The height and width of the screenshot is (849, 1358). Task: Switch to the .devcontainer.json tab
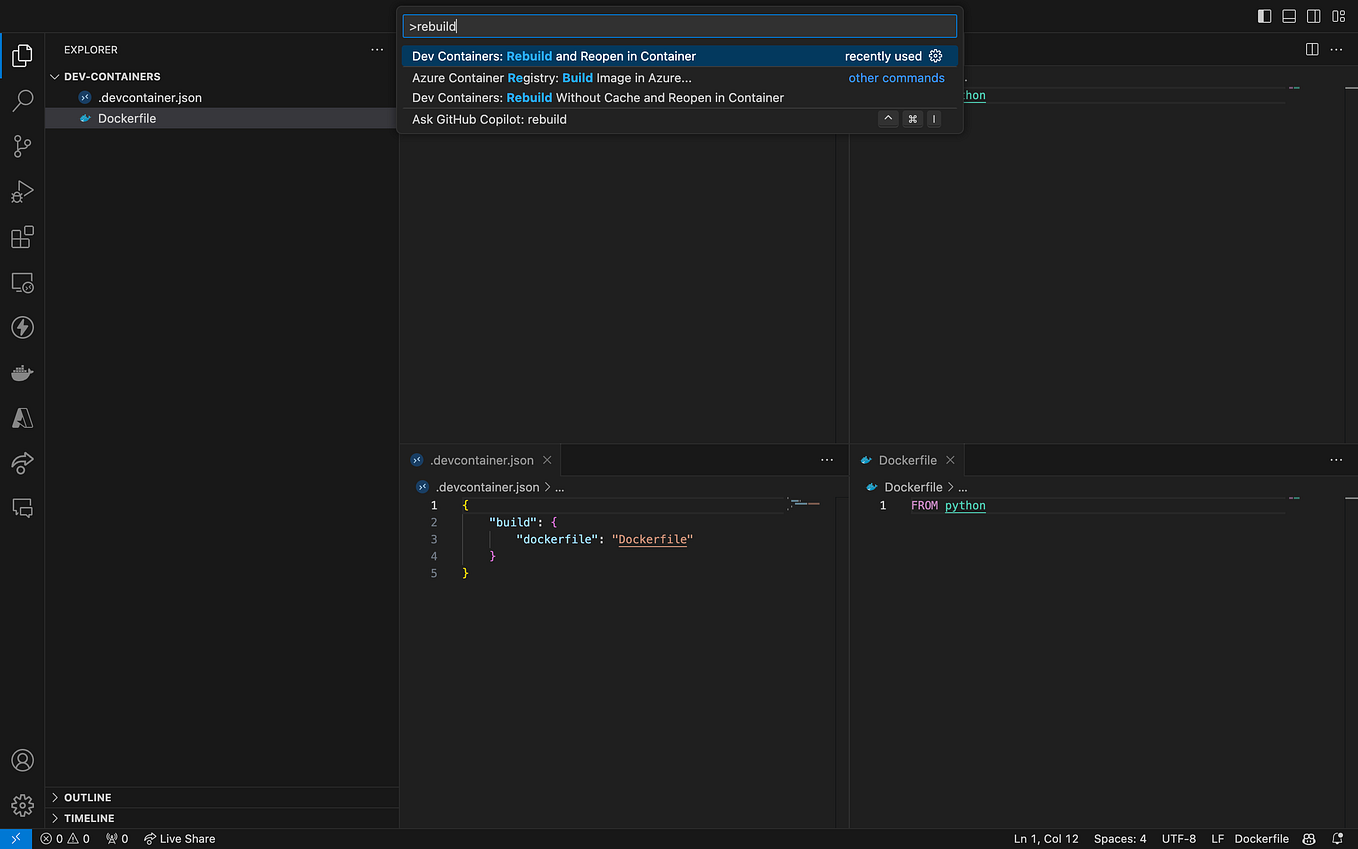[481, 460]
